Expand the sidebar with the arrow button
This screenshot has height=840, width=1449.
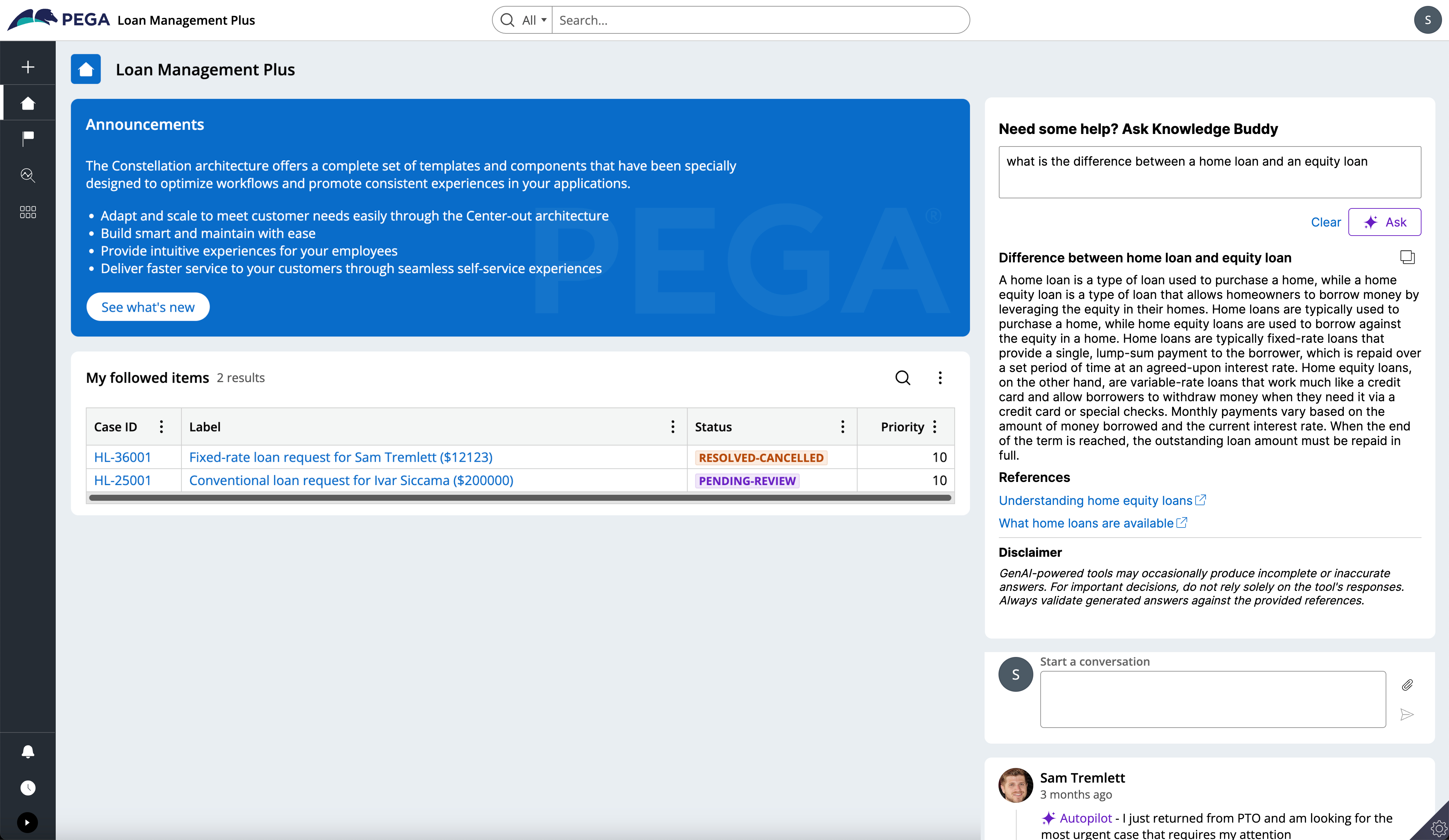coord(28,822)
